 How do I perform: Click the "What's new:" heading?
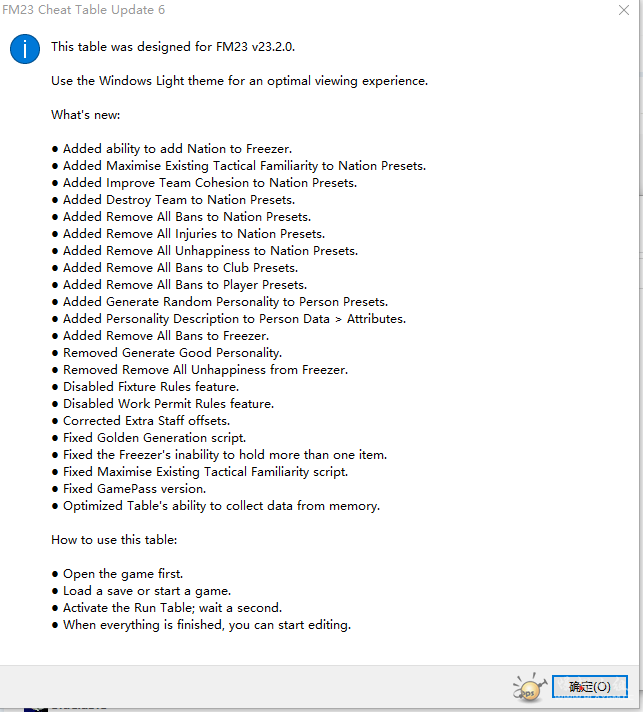(85, 115)
